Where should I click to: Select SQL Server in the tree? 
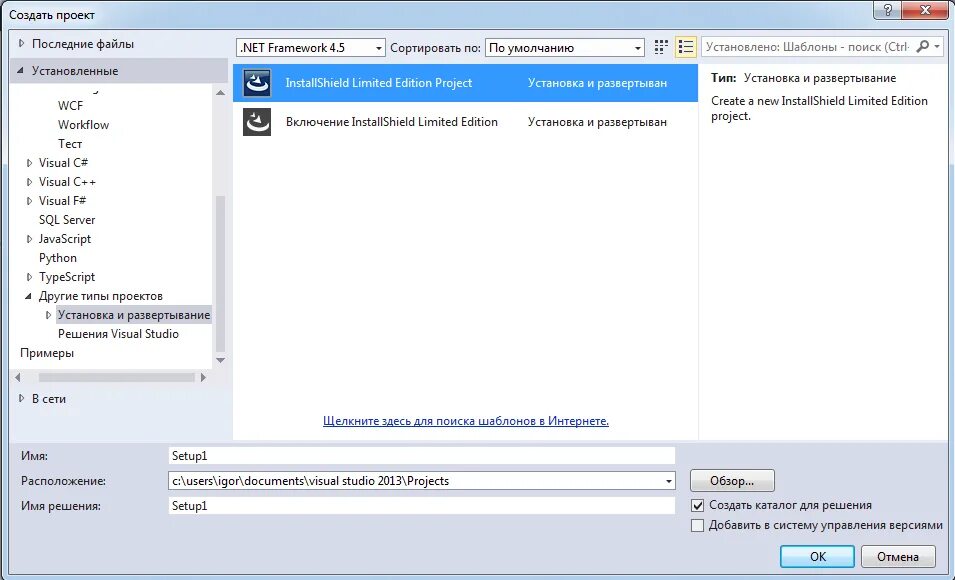[67, 219]
